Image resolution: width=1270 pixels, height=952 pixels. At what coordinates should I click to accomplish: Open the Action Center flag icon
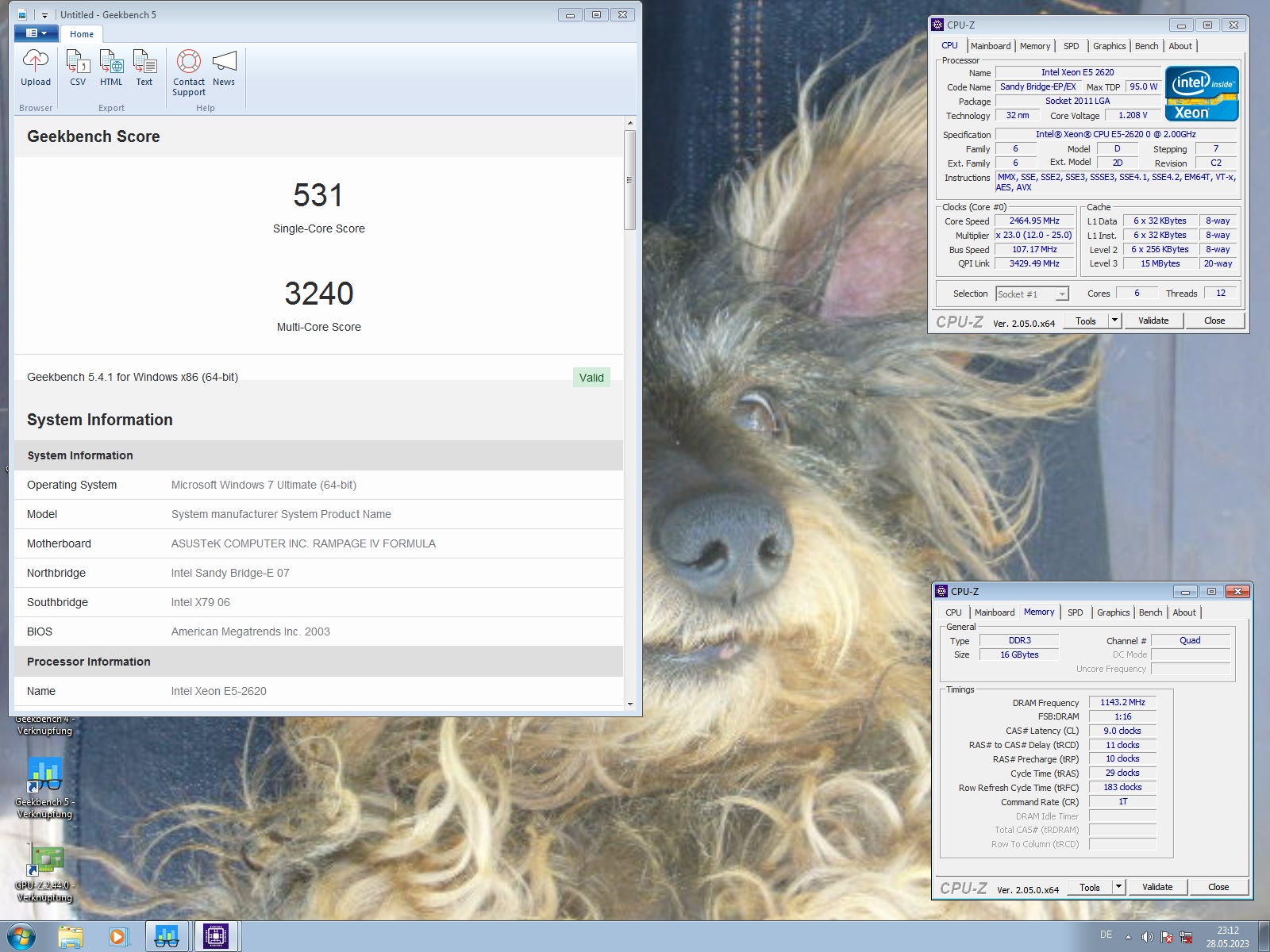(1167, 937)
